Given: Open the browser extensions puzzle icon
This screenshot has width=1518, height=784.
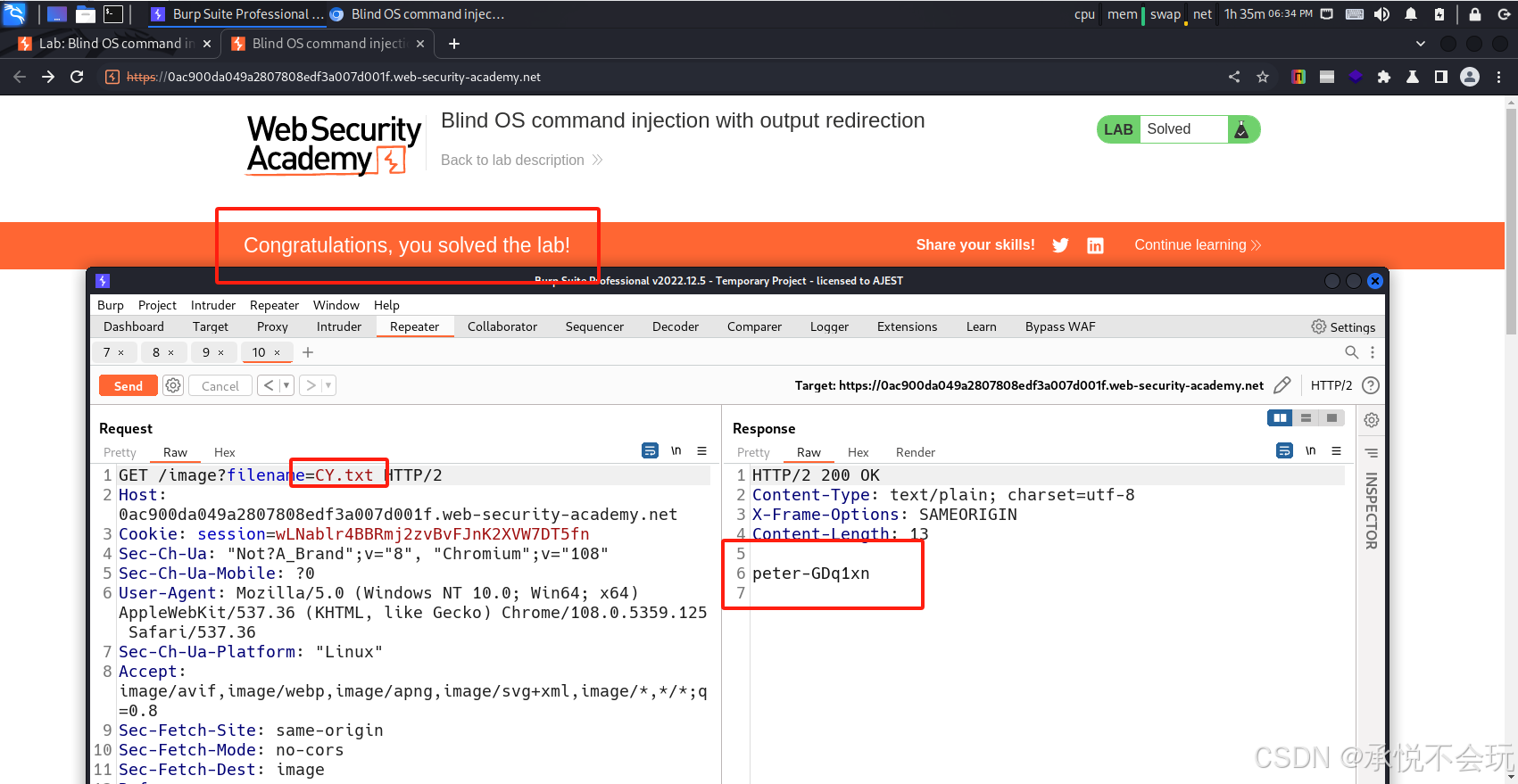Looking at the screenshot, I should (1384, 77).
